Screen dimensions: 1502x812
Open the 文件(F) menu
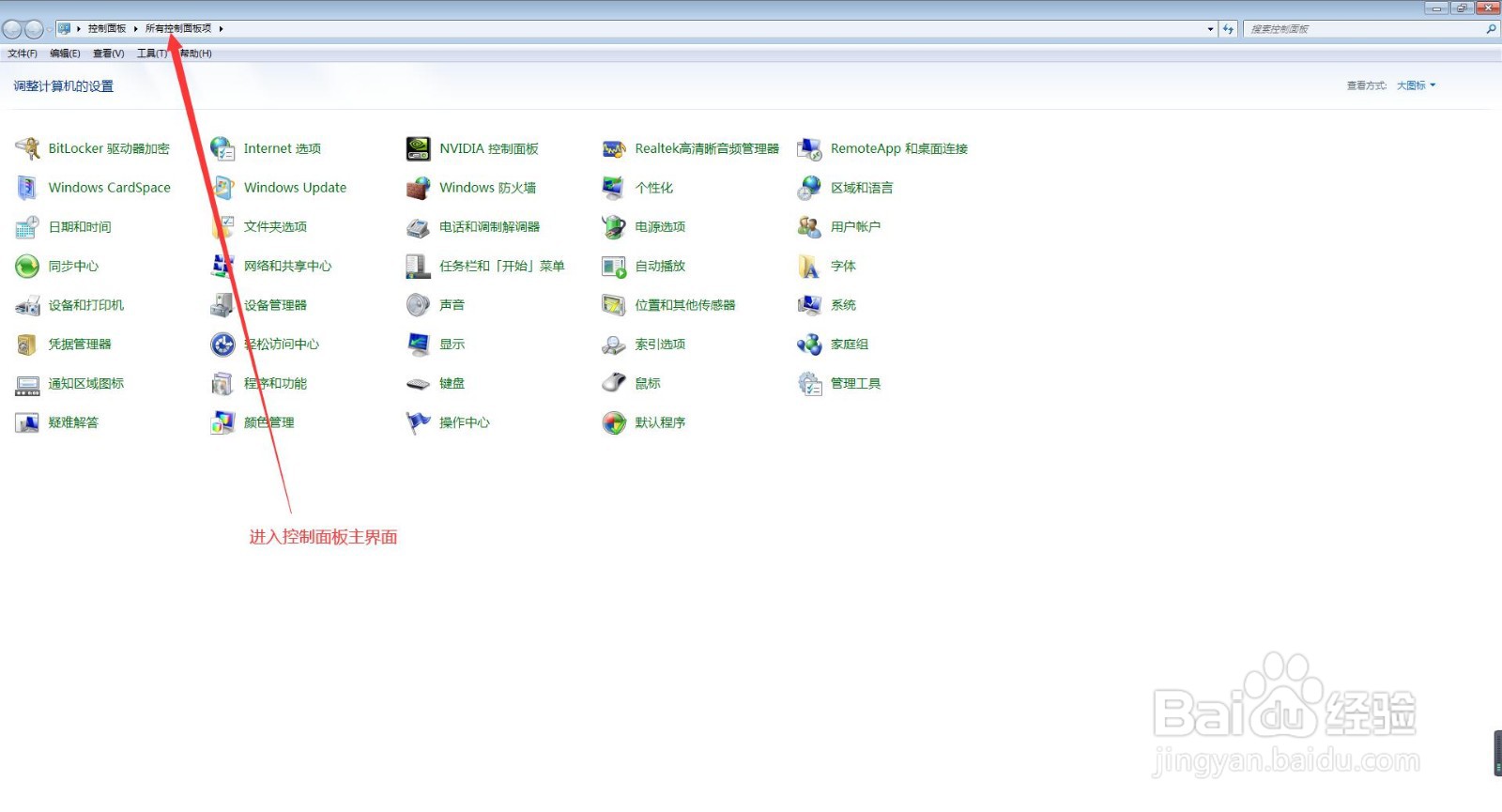23,54
